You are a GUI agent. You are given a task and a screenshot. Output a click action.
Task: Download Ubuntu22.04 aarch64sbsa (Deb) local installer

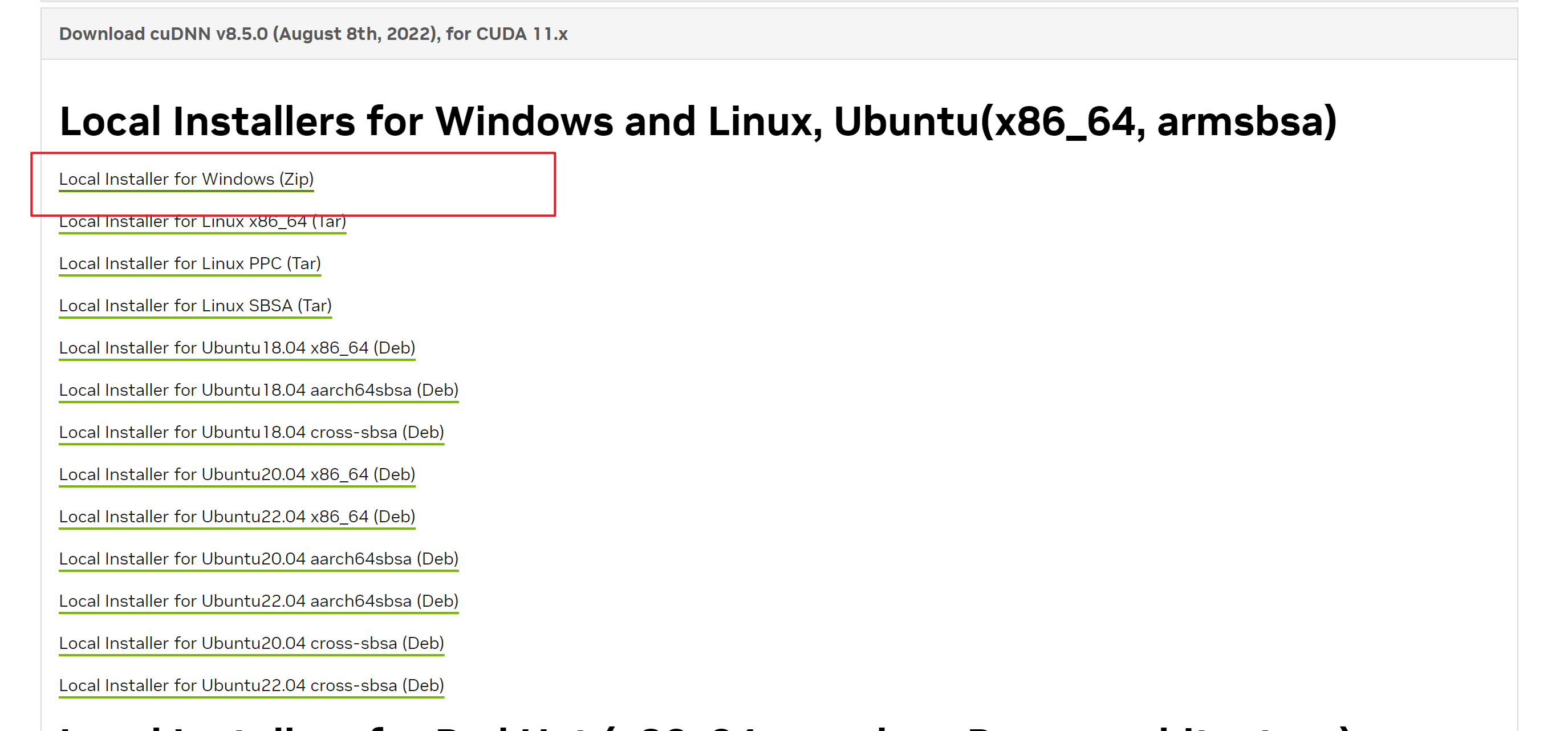[259, 601]
